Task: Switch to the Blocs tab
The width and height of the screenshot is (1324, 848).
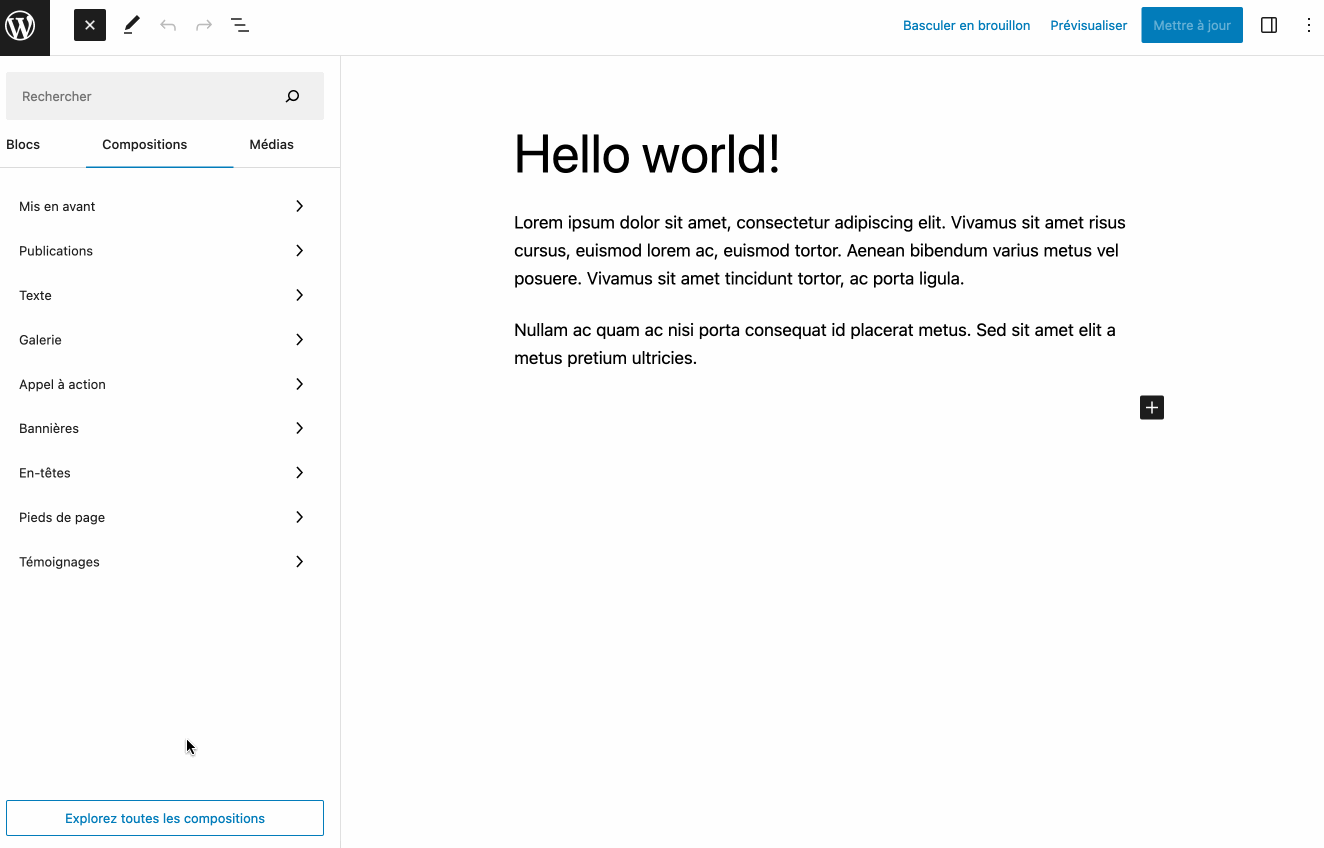Action: coord(23,145)
